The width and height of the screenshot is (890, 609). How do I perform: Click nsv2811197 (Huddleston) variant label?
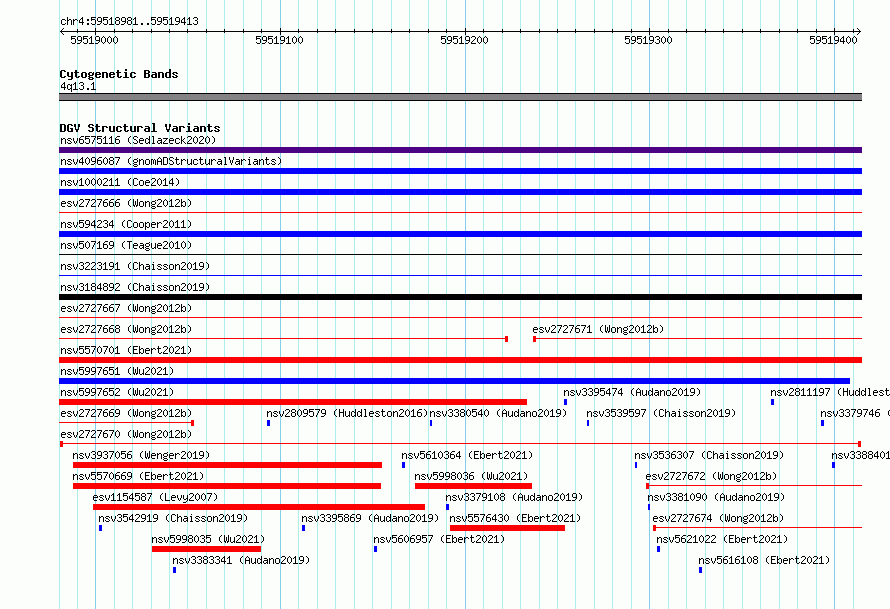(830, 392)
